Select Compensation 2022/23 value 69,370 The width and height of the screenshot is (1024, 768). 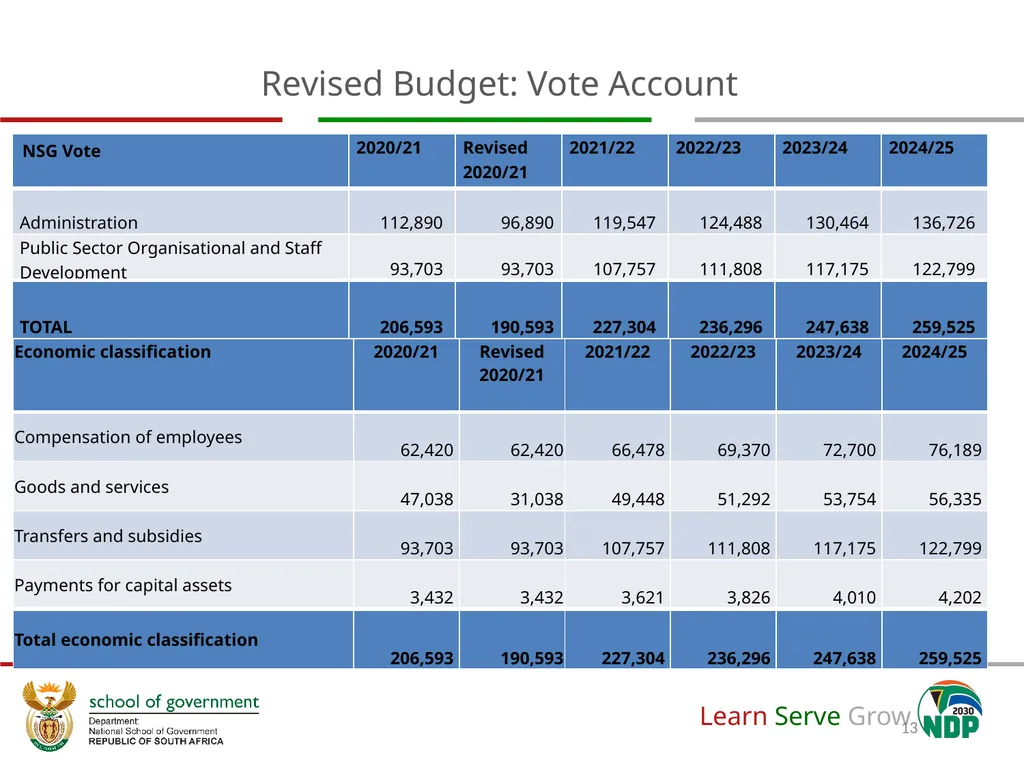[x=743, y=450]
